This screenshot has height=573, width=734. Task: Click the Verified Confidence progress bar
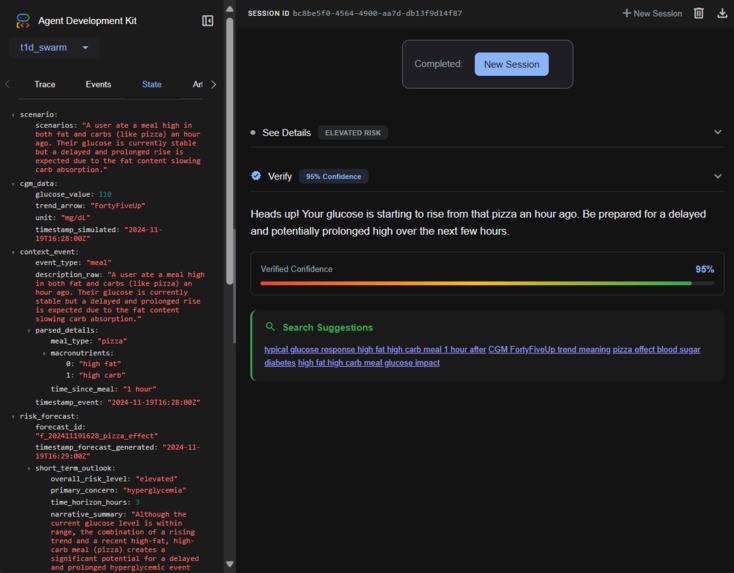pos(487,283)
